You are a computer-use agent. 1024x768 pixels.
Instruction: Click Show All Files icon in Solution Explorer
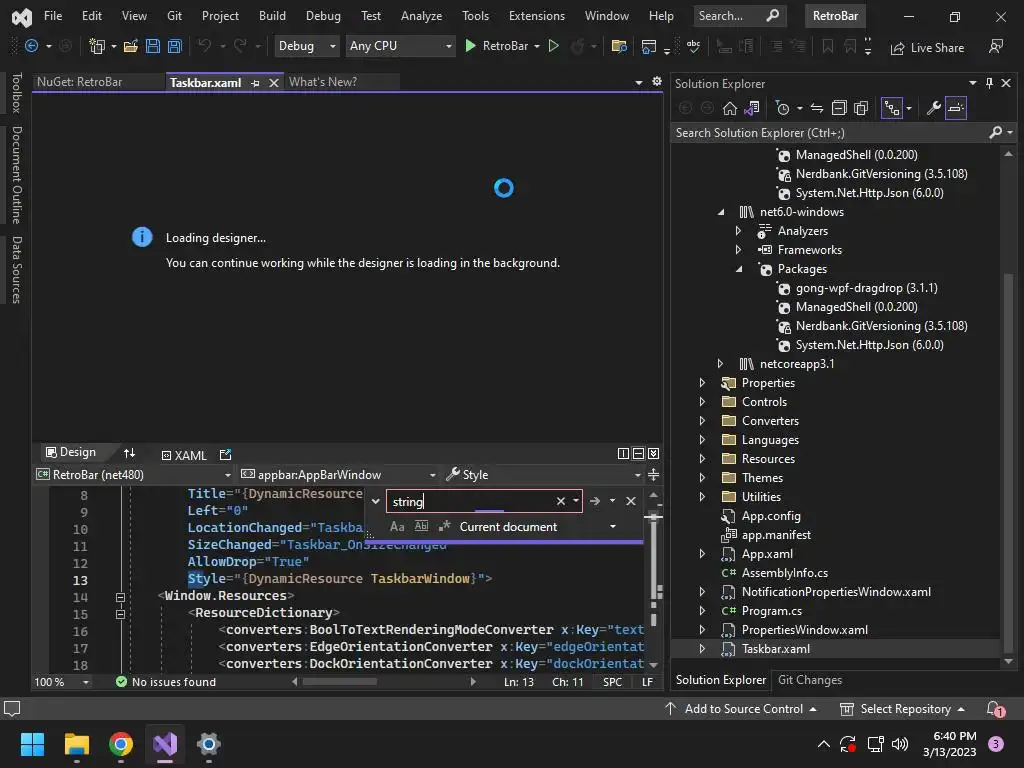coord(861,108)
